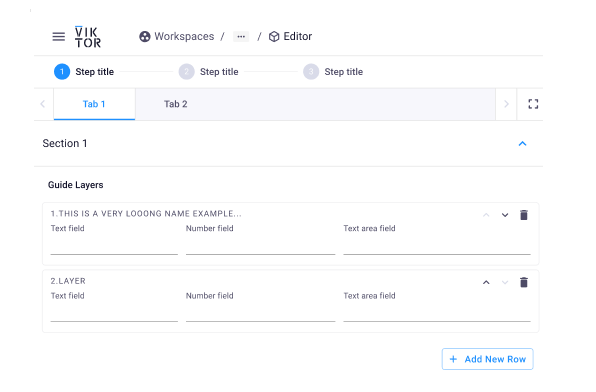596x392 pixels.
Task: Select step 1 in the stepper
Action: 84,71
